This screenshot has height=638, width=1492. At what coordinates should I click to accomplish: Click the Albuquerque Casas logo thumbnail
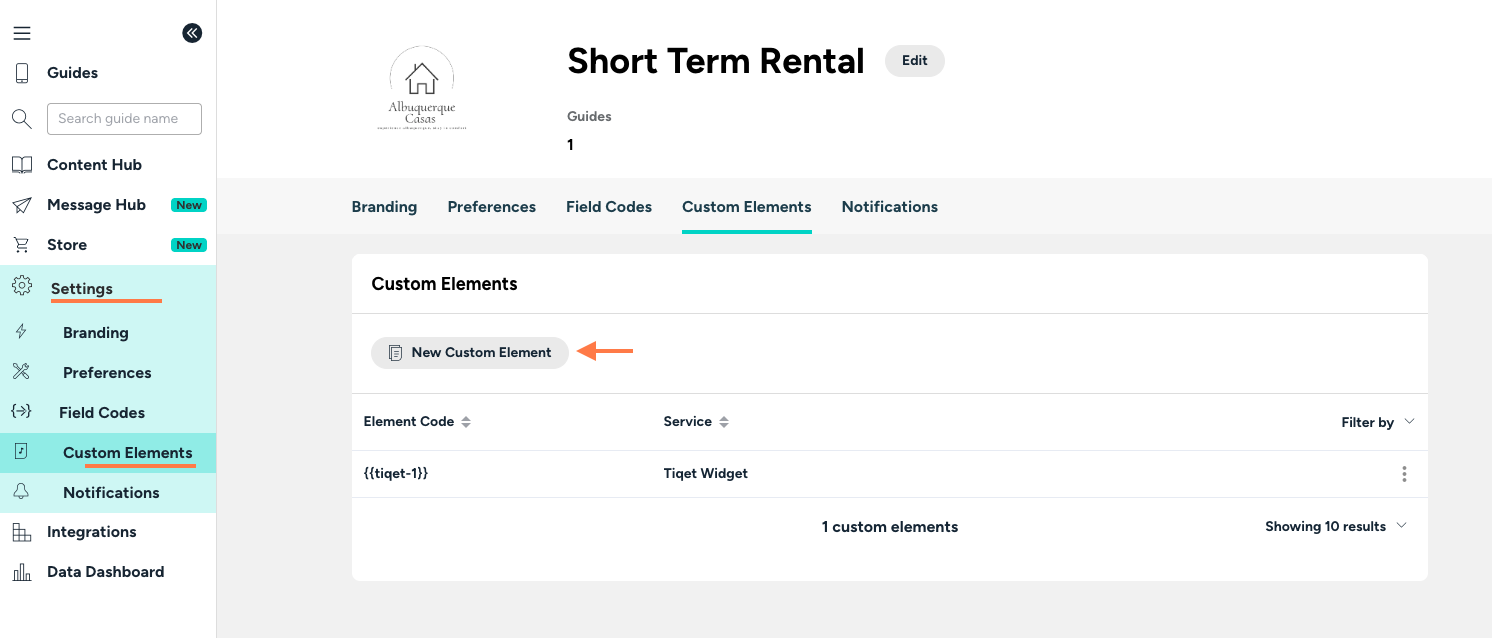click(422, 90)
